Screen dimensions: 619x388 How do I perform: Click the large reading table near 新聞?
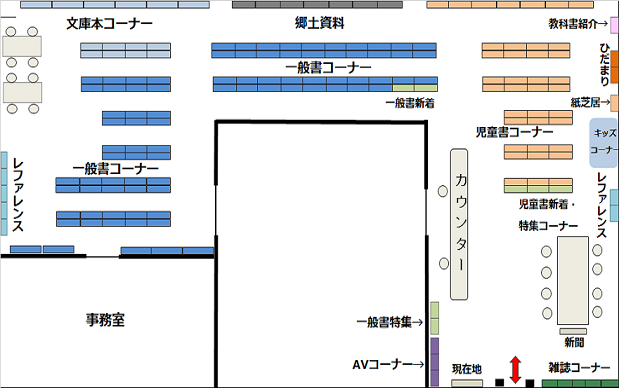[x=573, y=280]
